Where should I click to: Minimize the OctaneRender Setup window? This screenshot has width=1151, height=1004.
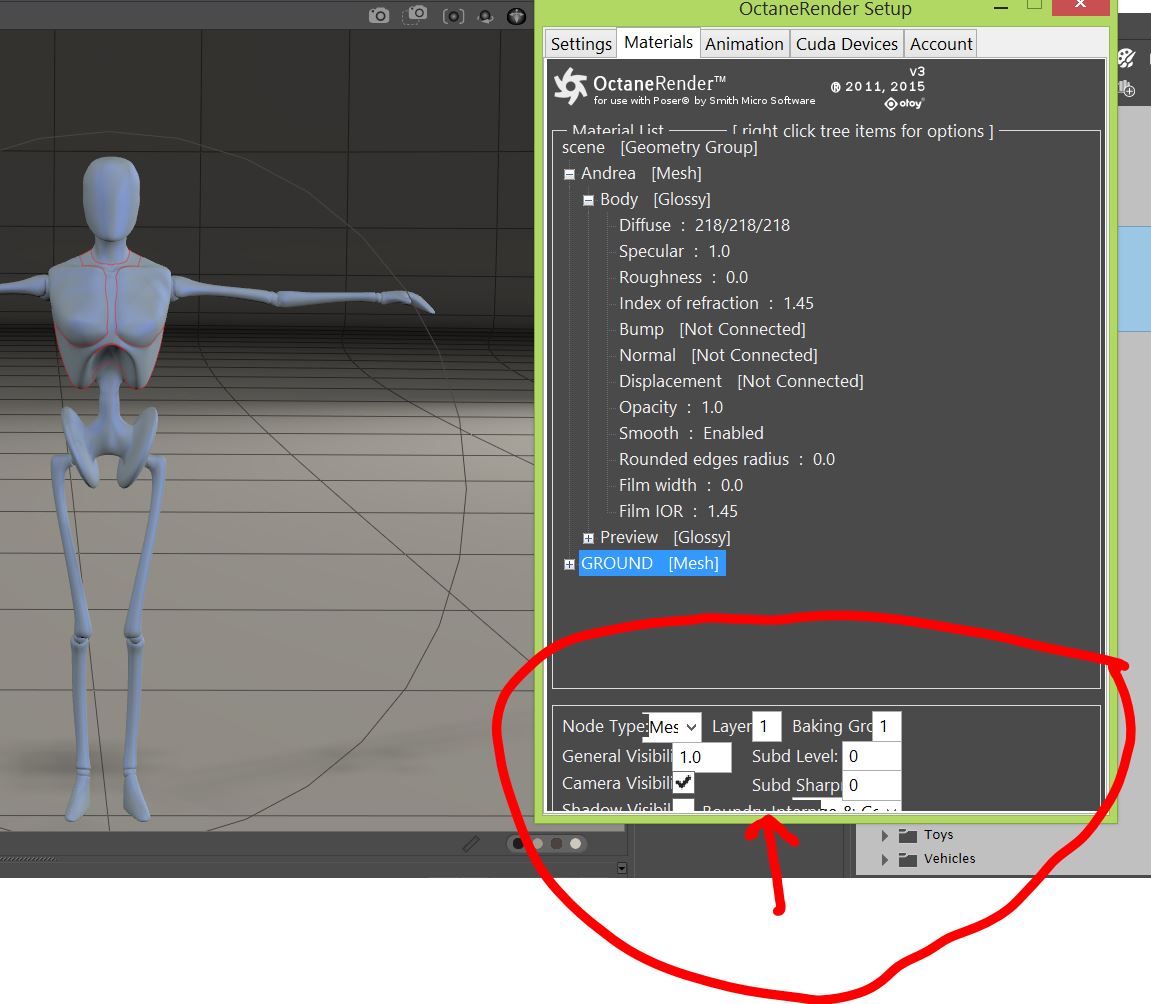click(1001, 8)
